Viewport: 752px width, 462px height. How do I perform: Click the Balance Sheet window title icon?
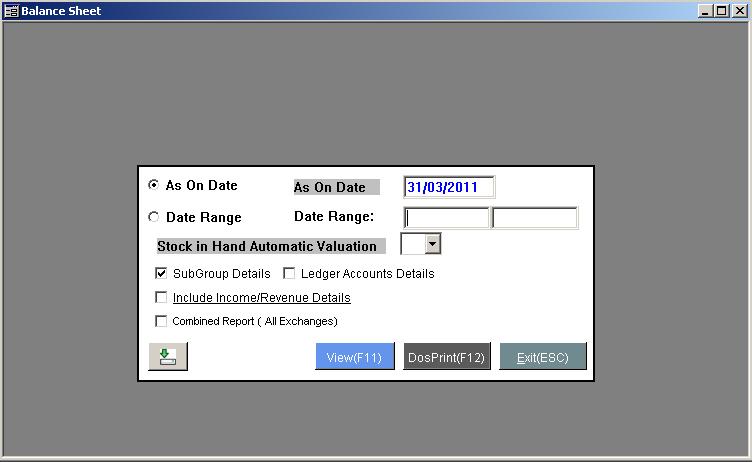click(11, 11)
